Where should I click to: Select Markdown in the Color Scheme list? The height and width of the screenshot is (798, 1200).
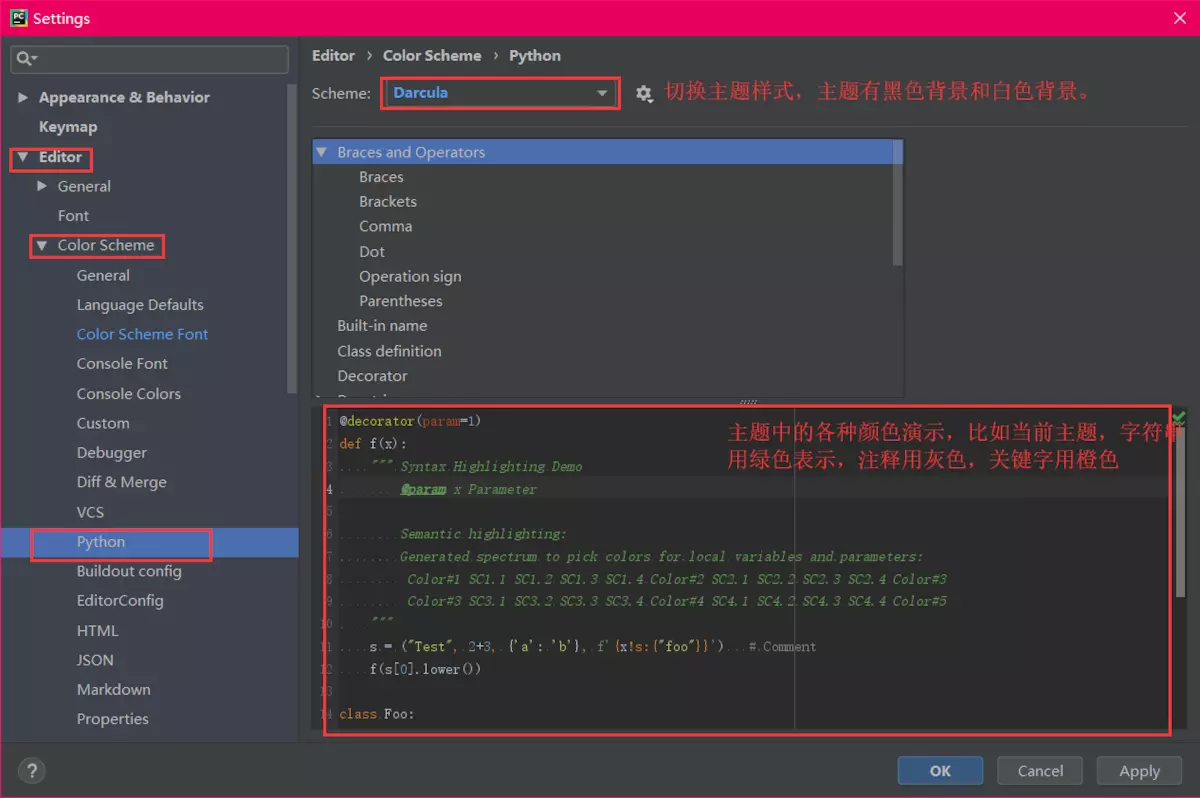[x=113, y=689]
